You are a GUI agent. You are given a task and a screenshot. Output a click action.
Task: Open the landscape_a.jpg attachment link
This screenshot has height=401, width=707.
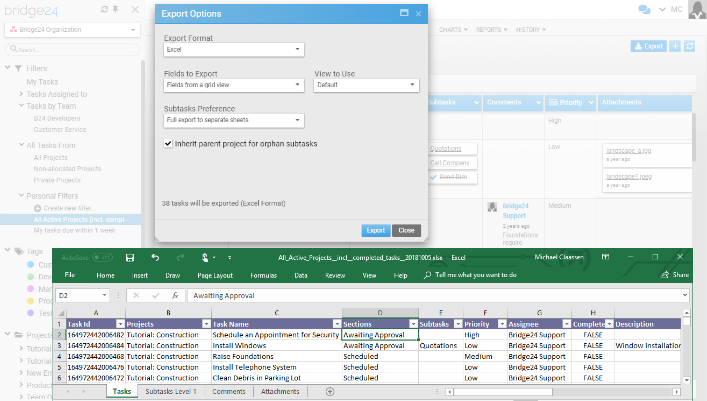click(629, 150)
